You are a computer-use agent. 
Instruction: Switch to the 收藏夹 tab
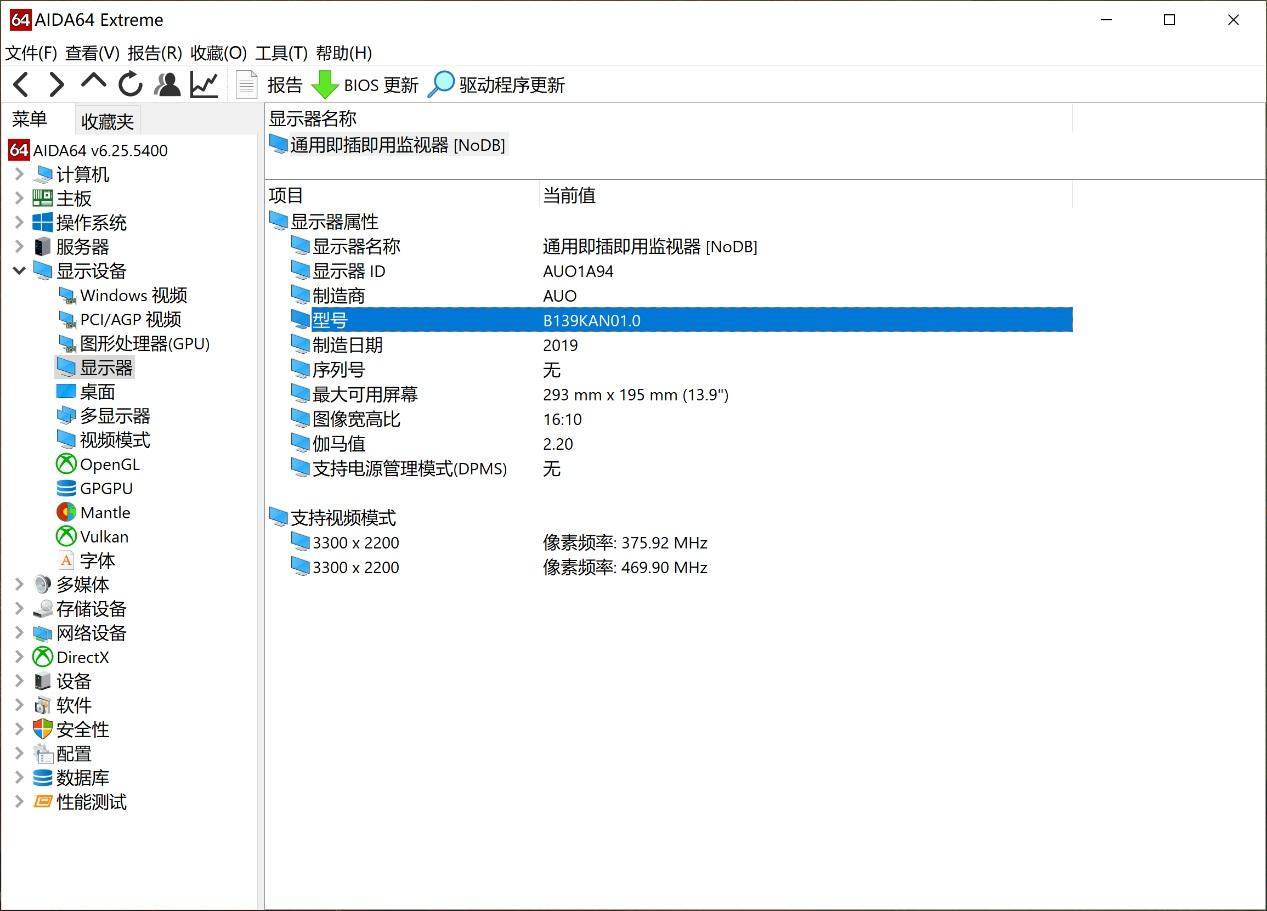click(x=108, y=121)
